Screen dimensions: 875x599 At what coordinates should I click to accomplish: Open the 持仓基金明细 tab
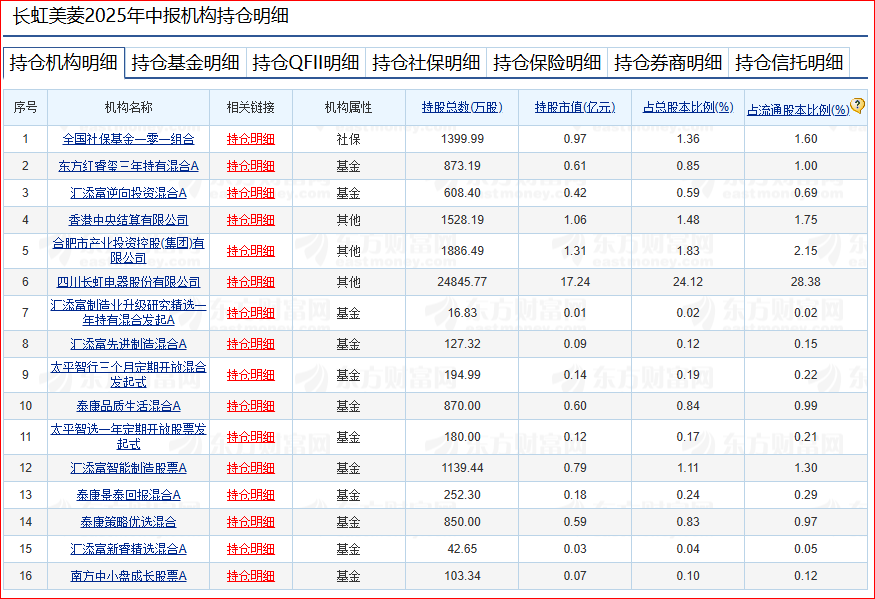coord(185,62)
